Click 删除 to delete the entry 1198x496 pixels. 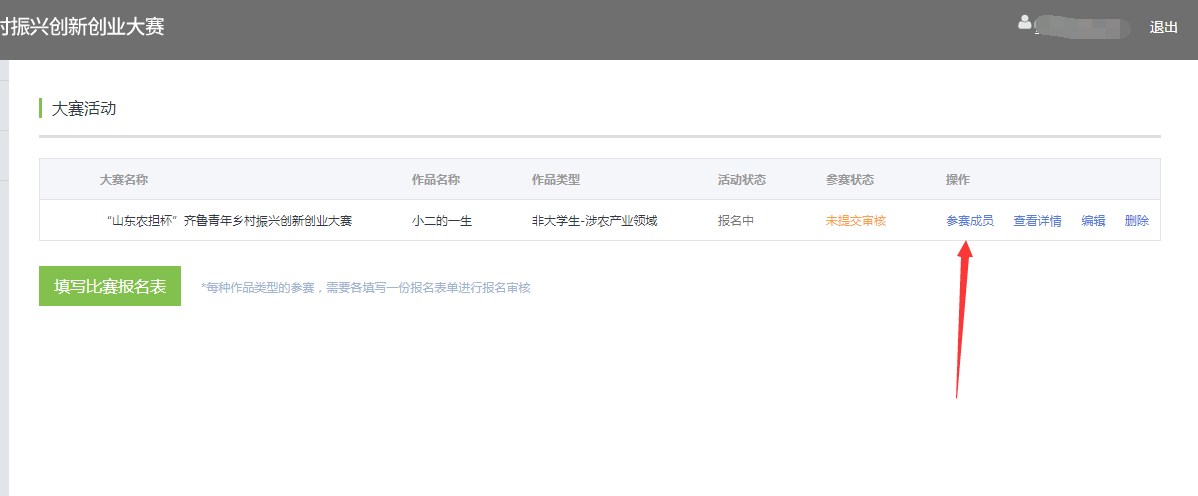click(x=1136, y=221)
